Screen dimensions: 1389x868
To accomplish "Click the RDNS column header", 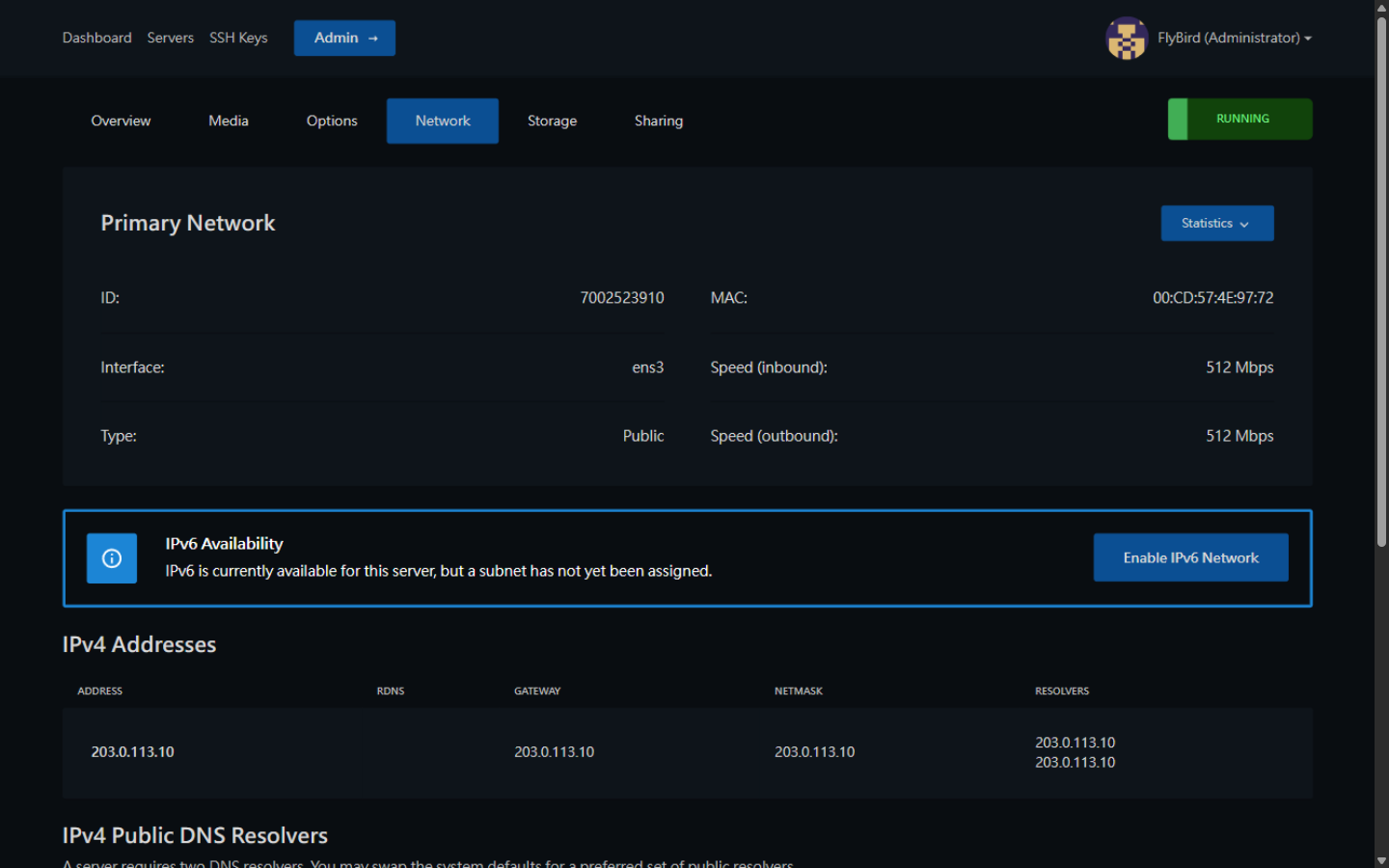I will click(x=391, y=692).
